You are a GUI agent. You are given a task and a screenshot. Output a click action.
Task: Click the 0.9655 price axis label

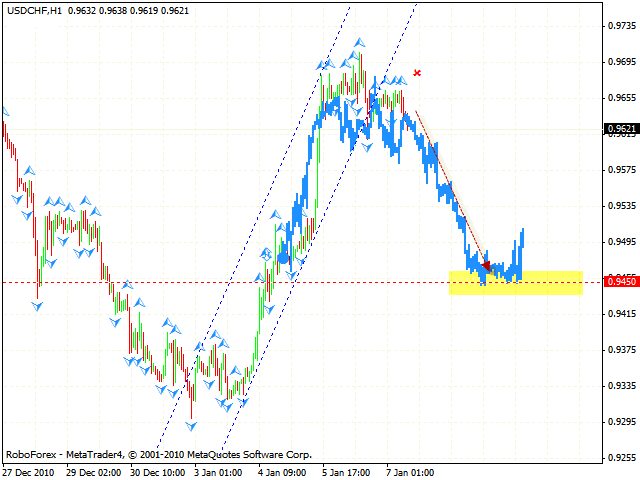click(622, 98)
